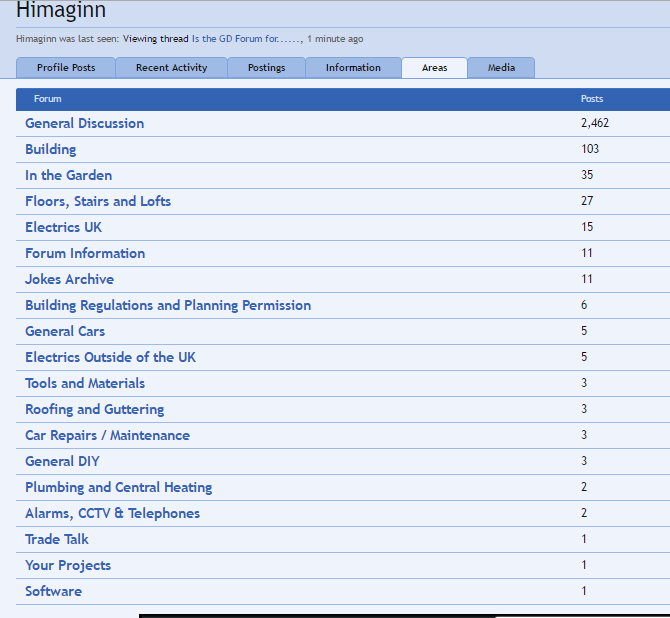Viewport: 670px width, 618px height.
Task: Switch to the Recent Activity tab
Action: (x=171, y=68)
